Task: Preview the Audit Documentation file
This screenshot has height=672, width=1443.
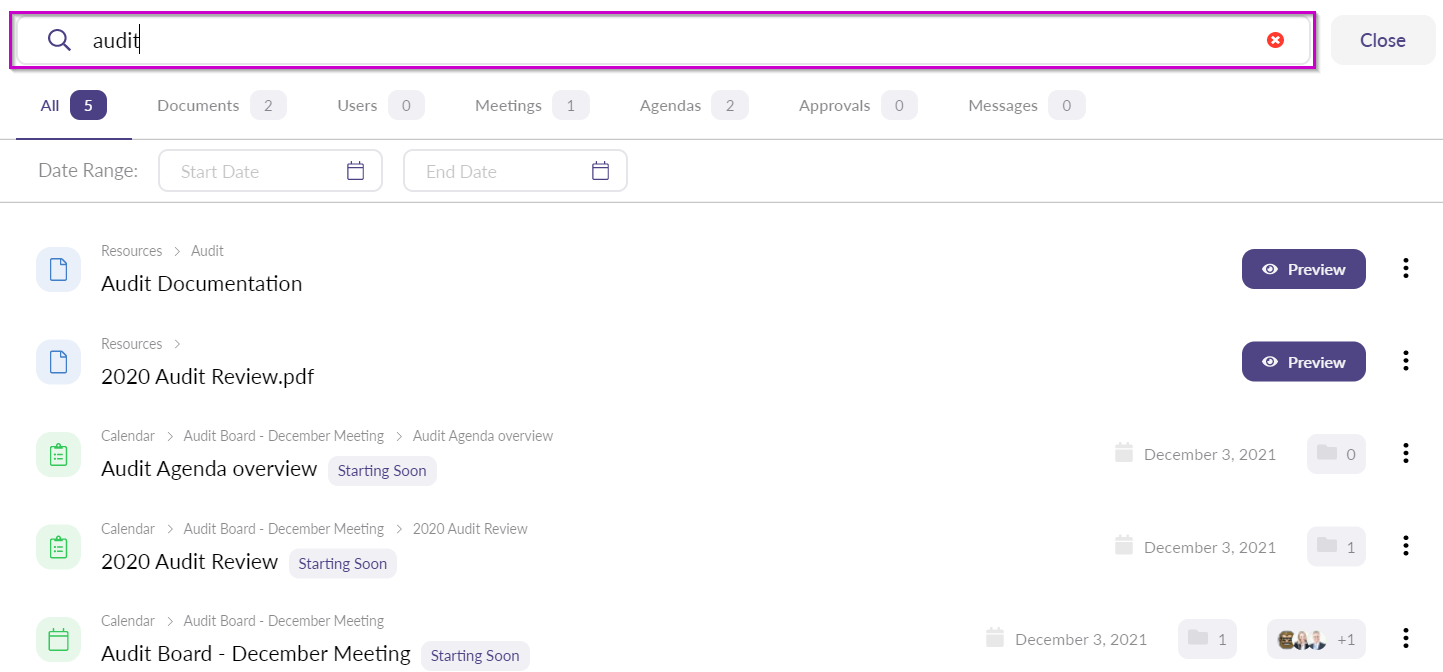Action: pyautogui.click(x=1303, y=269)
